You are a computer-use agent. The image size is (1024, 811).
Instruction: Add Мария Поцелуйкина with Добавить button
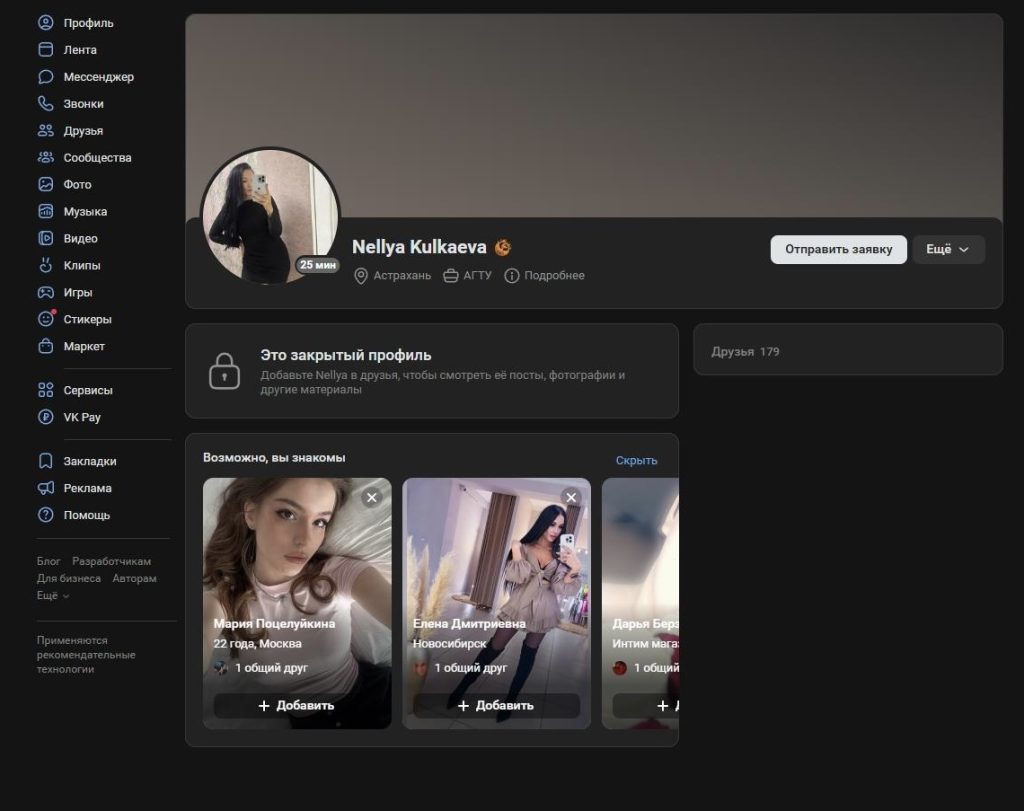[x=297, y=705]
